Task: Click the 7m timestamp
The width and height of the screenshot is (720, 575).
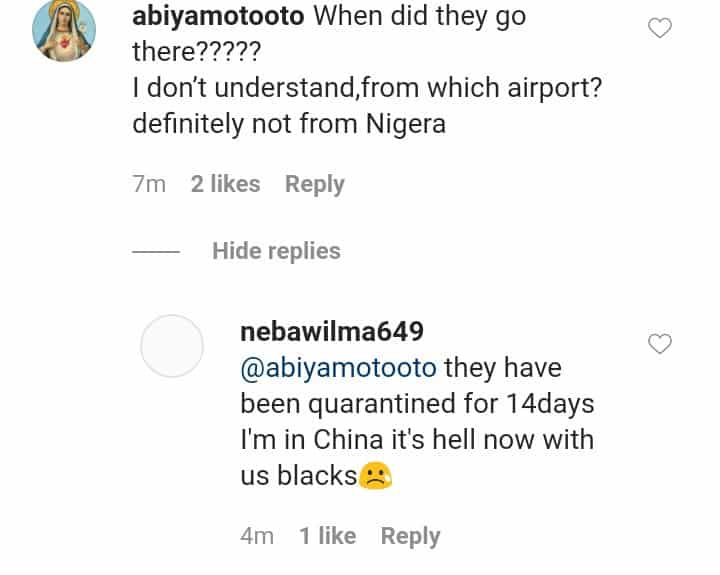Action: (x=148, y=184)
